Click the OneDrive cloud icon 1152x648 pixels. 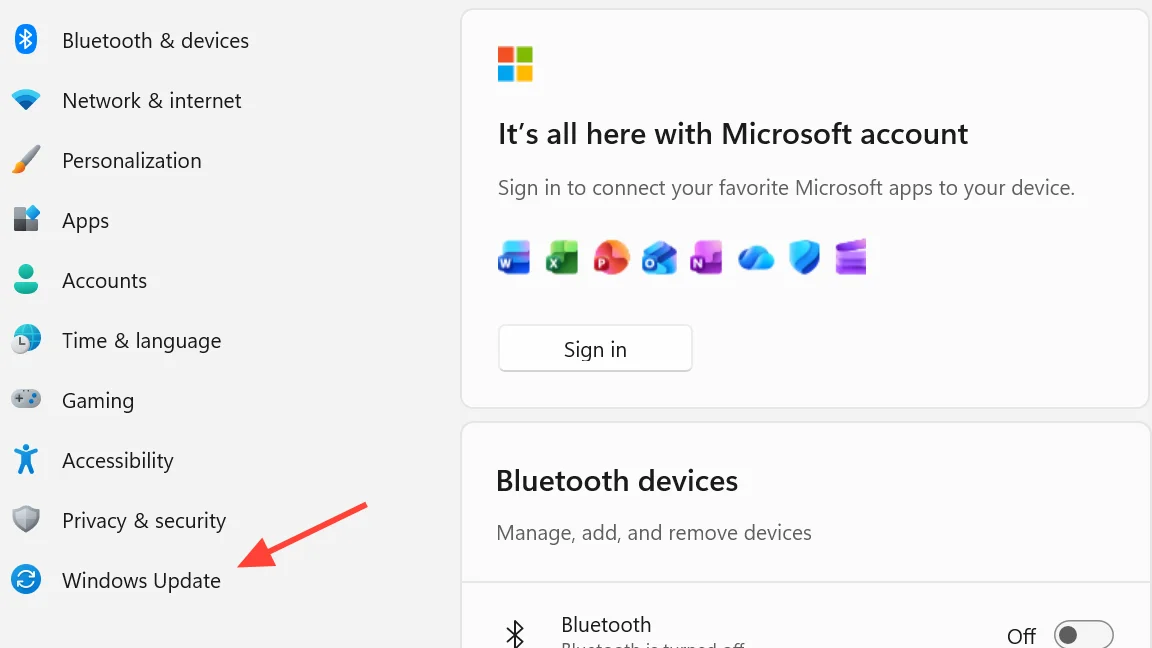coord(756,259)
